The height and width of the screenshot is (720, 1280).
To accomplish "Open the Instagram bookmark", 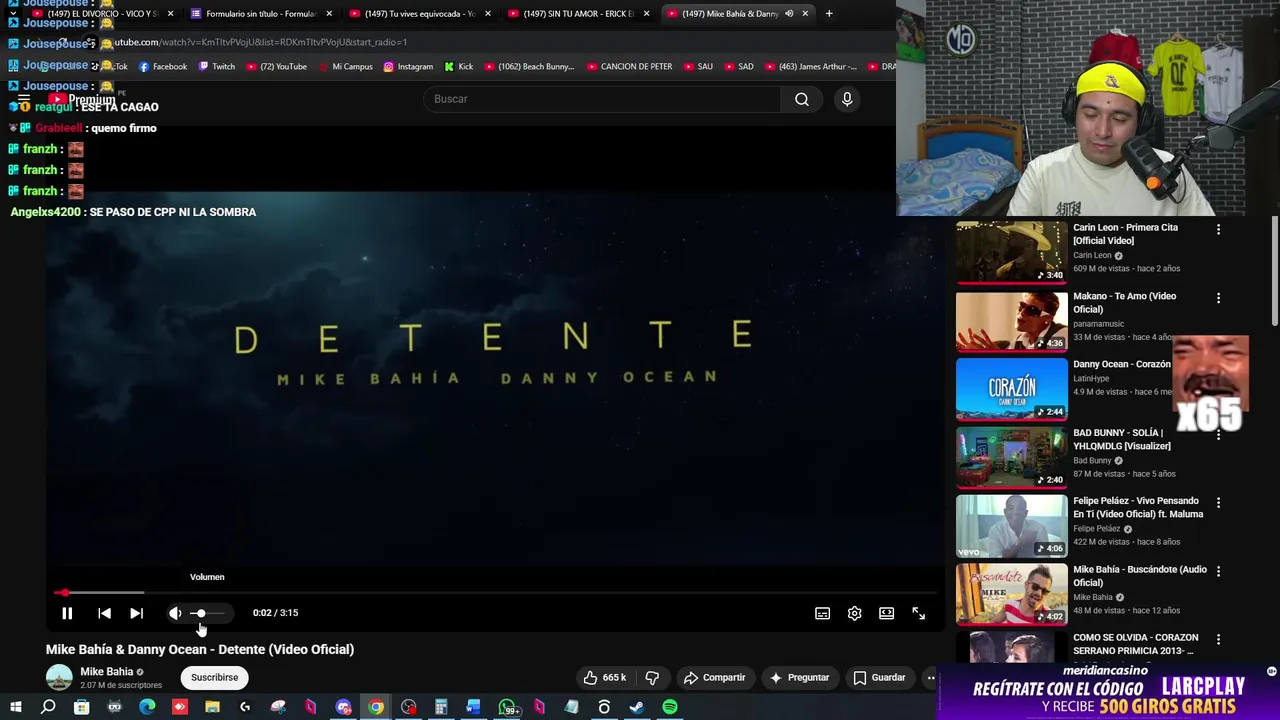I will pyautogui.click(x=408, y=67).
